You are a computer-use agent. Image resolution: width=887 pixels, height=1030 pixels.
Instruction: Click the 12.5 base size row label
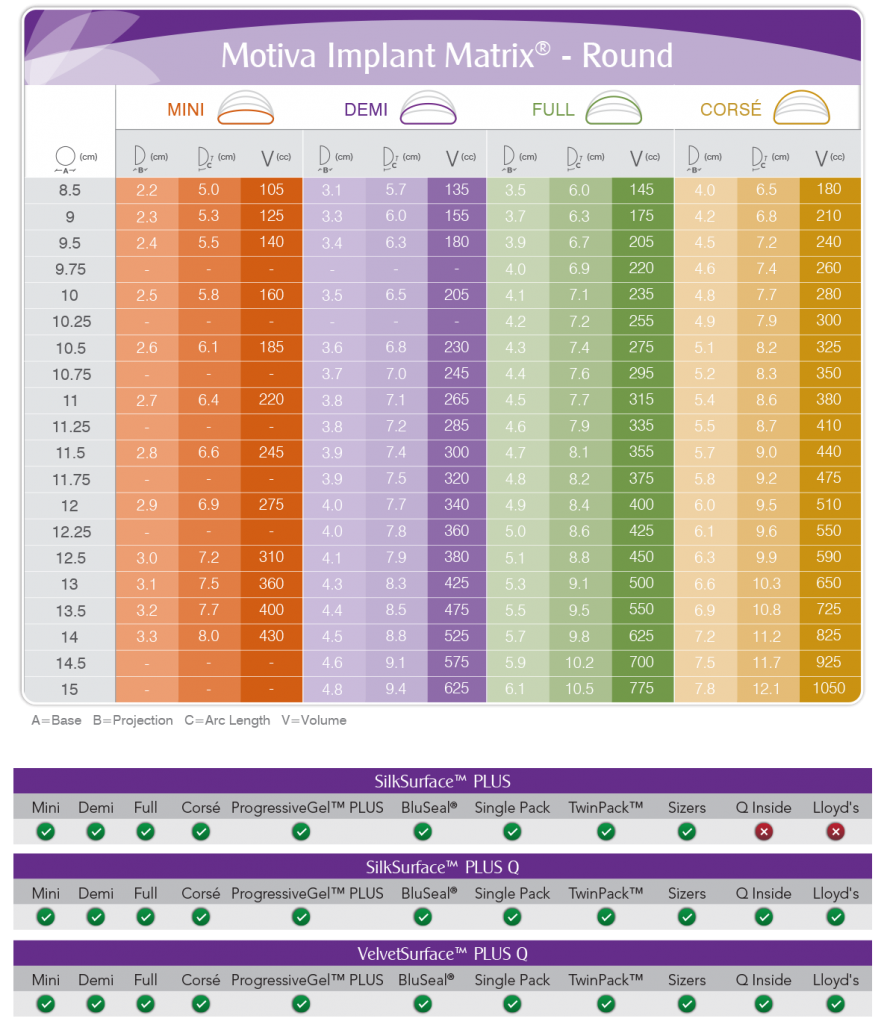pos(68,558)
